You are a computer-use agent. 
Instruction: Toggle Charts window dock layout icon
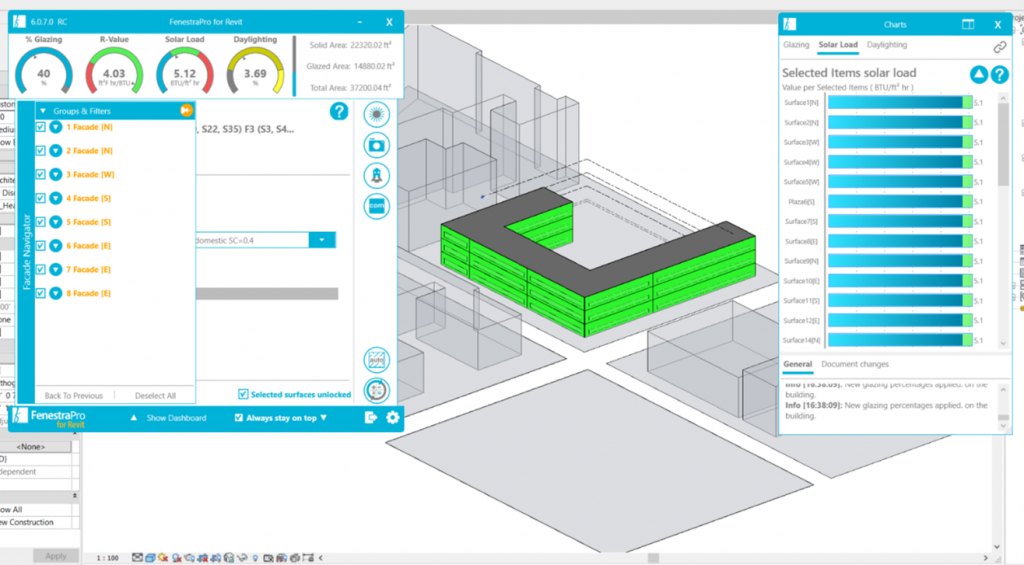point(968,25)
